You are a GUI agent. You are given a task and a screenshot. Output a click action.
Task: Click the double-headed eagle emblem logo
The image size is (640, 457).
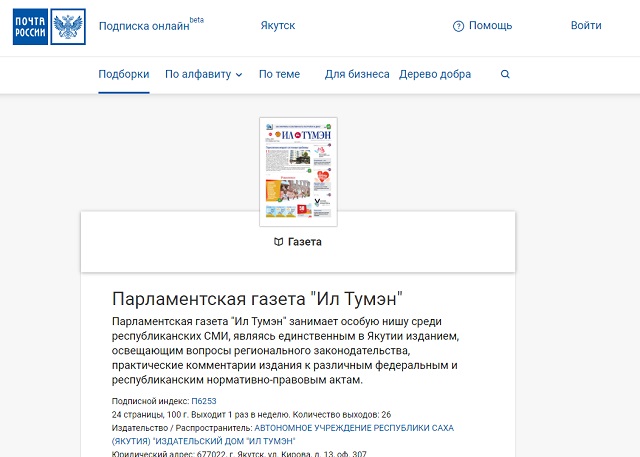pos(68,27)
